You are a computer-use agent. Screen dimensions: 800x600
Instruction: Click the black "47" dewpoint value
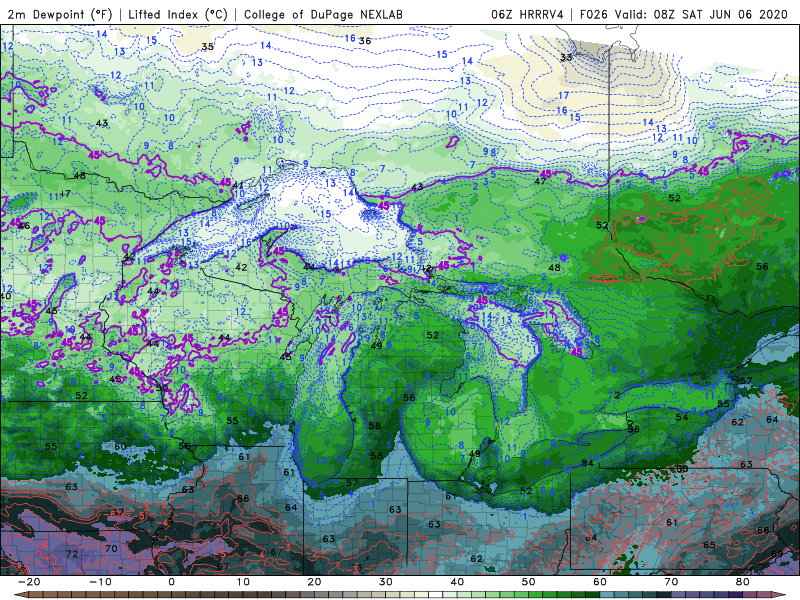540,181
